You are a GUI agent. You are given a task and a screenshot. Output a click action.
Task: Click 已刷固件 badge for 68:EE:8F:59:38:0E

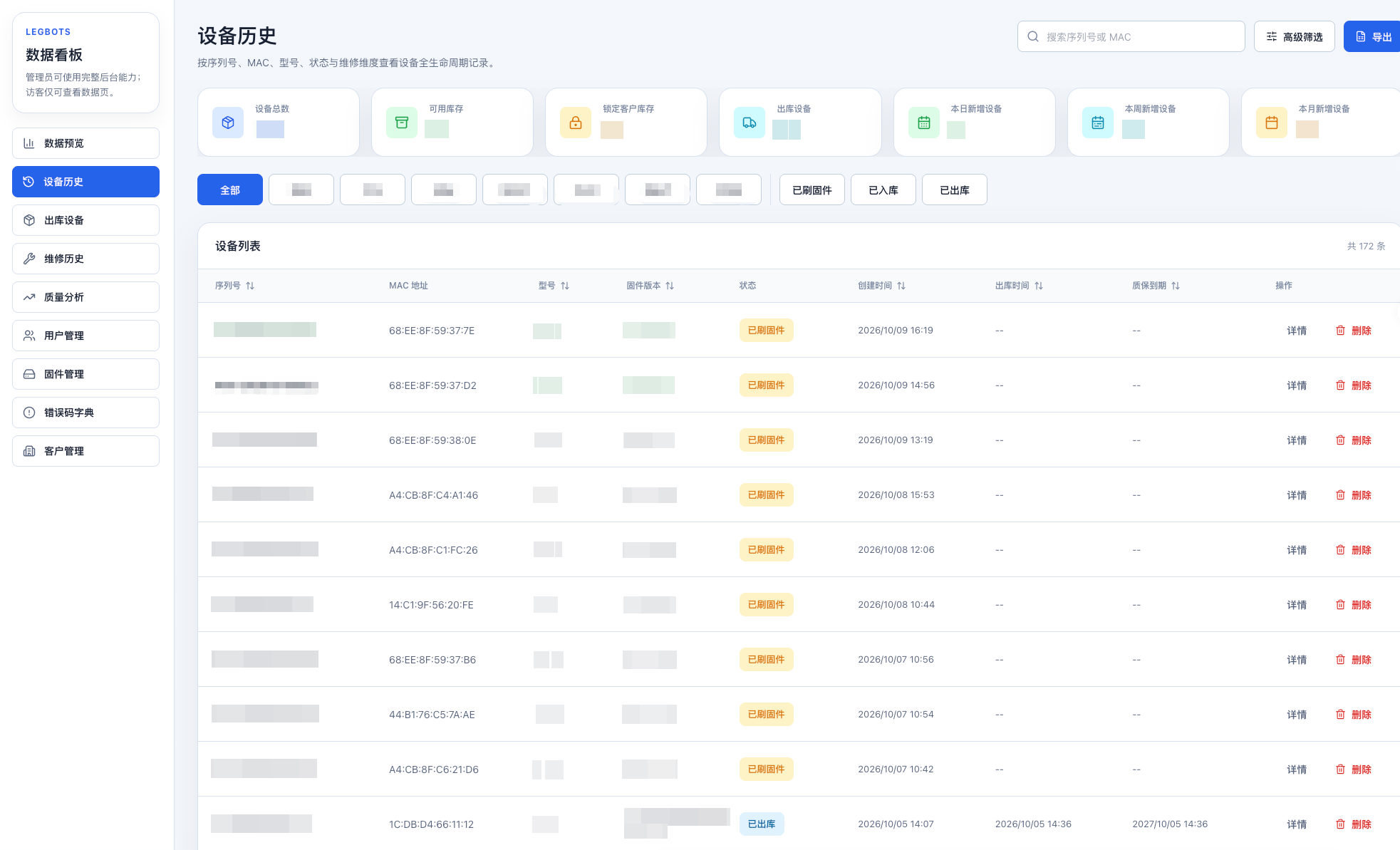767,440
